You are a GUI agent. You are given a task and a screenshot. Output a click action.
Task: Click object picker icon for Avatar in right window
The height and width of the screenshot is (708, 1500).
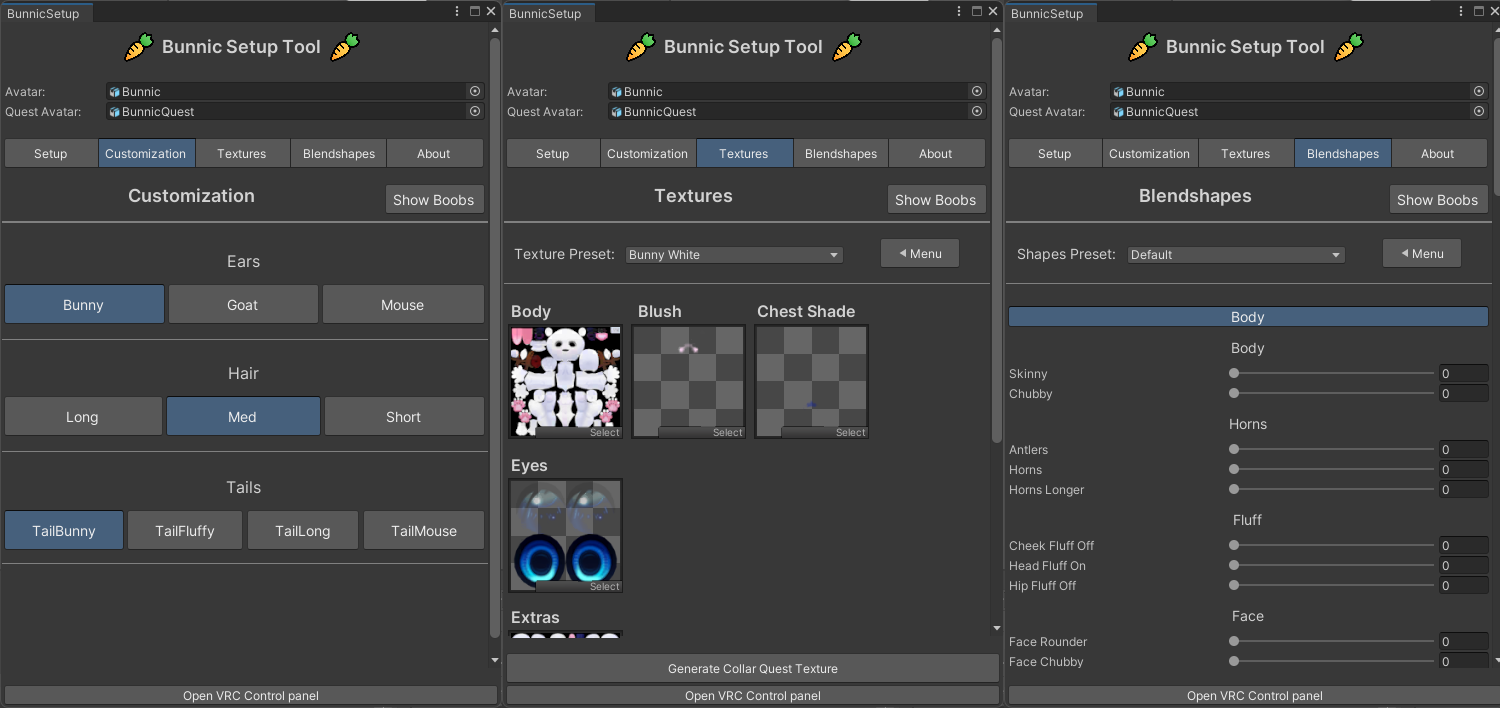pyautogui.click(x=1479, y=91)
